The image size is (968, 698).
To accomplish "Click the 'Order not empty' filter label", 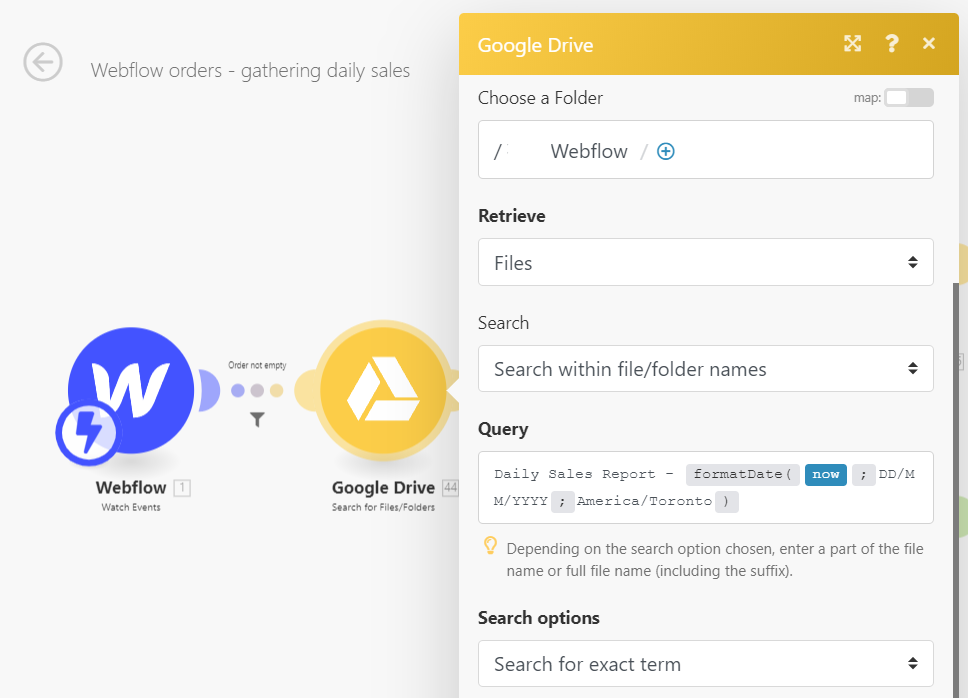I will [x=257, y=365].
